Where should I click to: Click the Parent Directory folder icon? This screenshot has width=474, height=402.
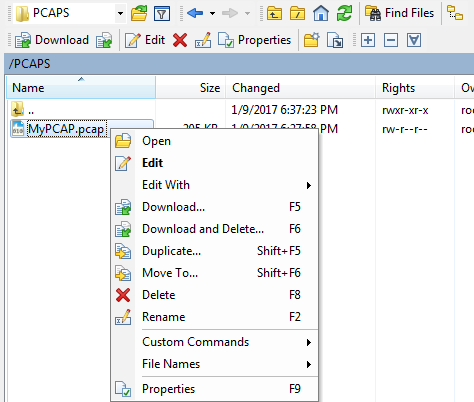coord(274,14)
